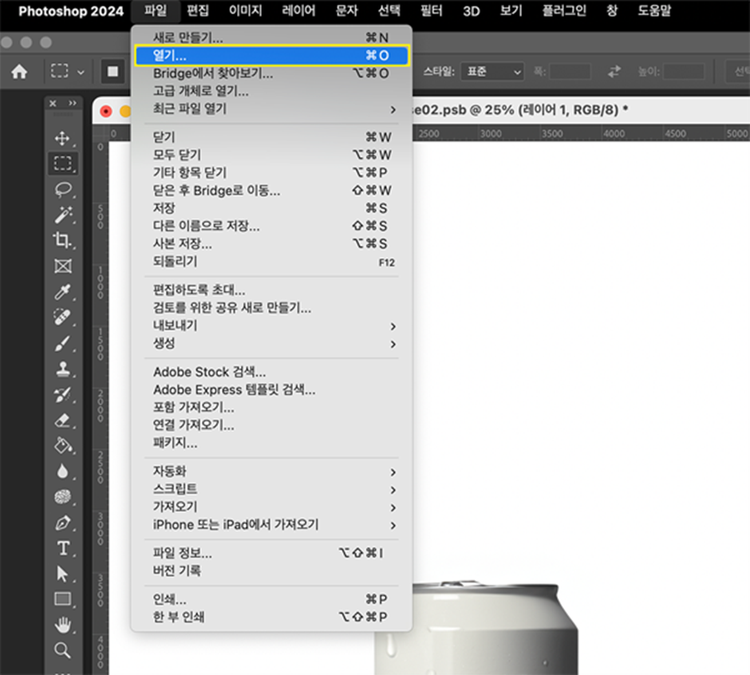Select the Hand tool
Screen dimensions: 750x675
[63, 625]
